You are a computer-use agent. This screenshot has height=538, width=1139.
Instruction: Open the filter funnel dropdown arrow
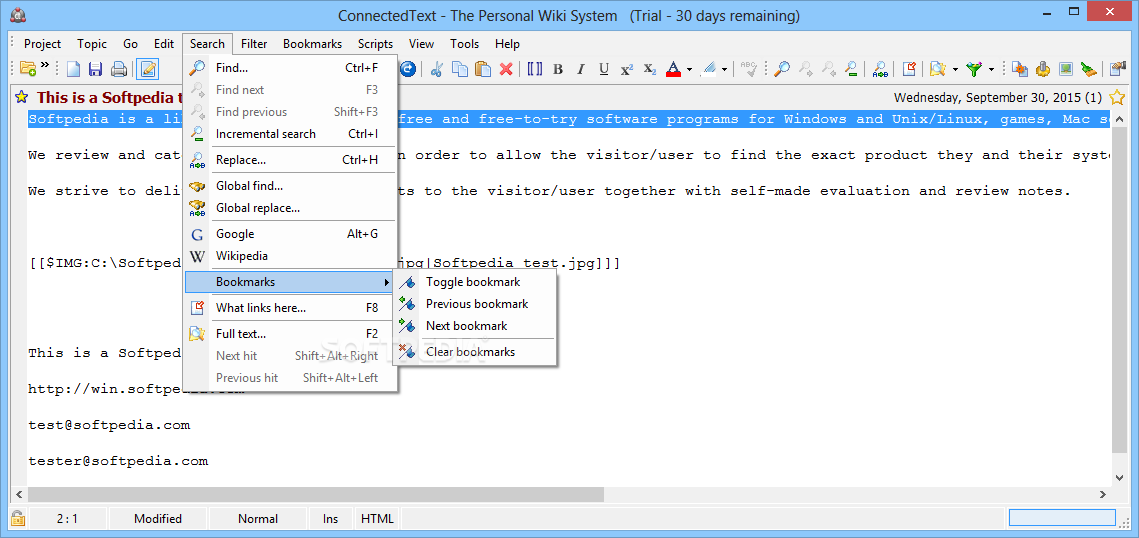991,70
